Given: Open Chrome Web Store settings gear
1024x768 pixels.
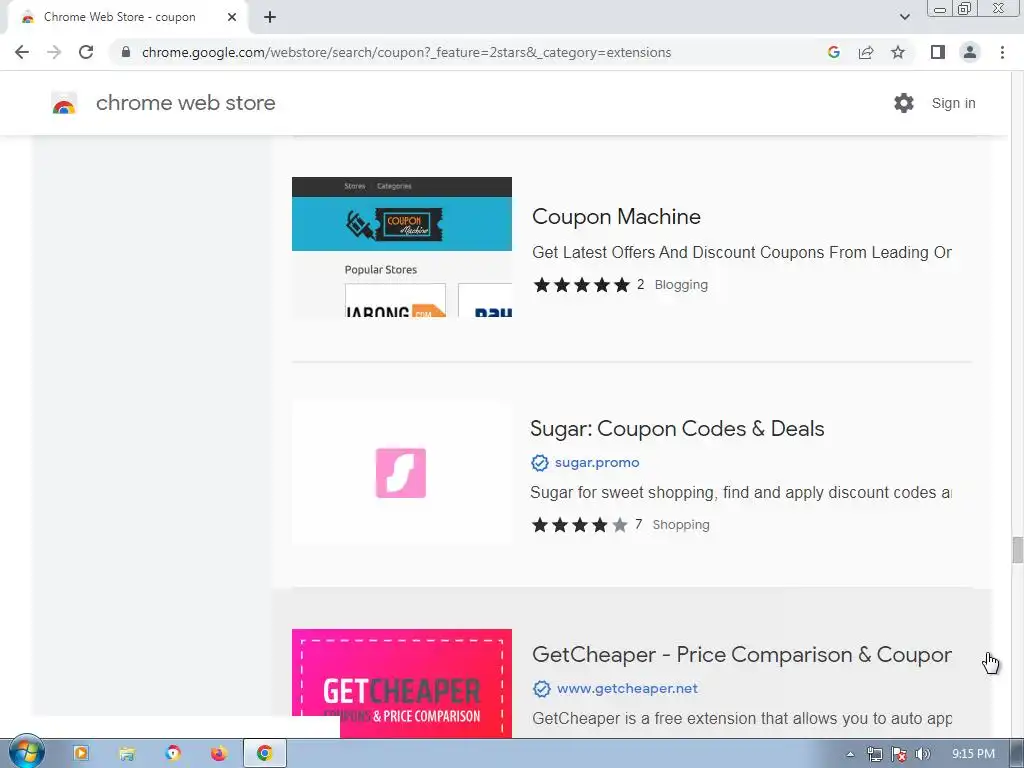Looking at the screenshot, I should pos(904,103).
